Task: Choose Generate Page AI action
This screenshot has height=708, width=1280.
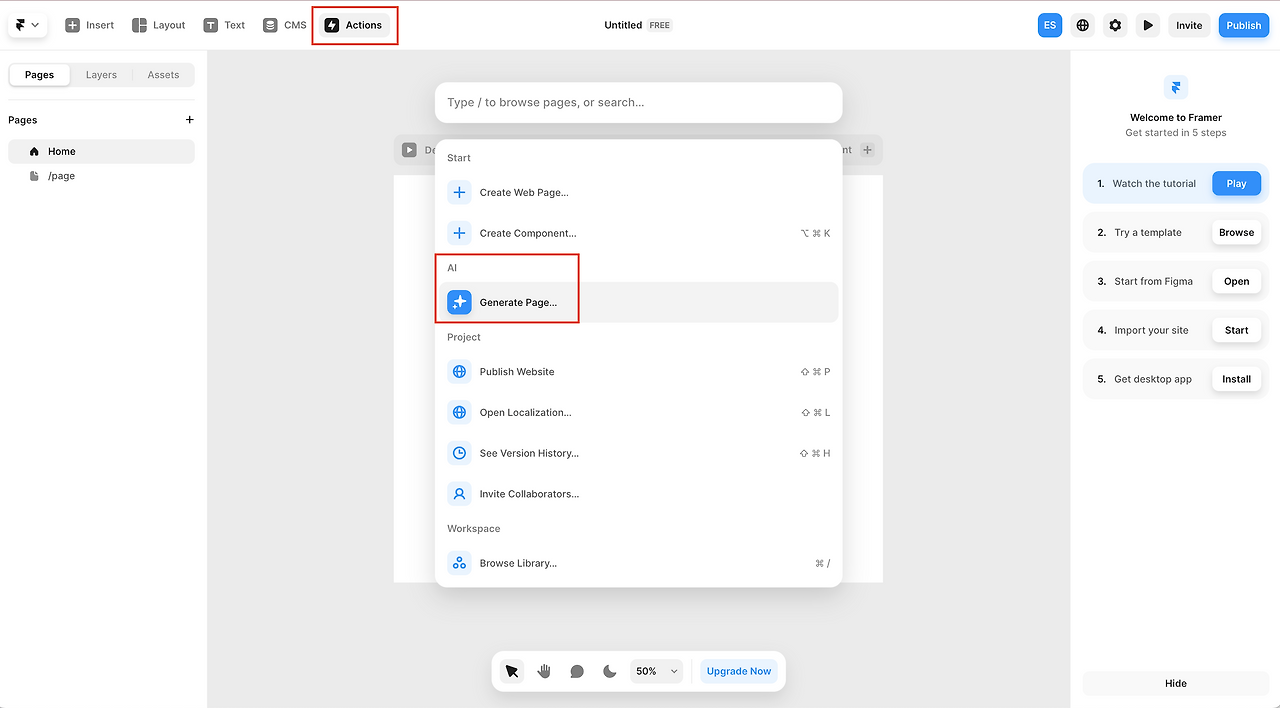Action: click(638, 302)
